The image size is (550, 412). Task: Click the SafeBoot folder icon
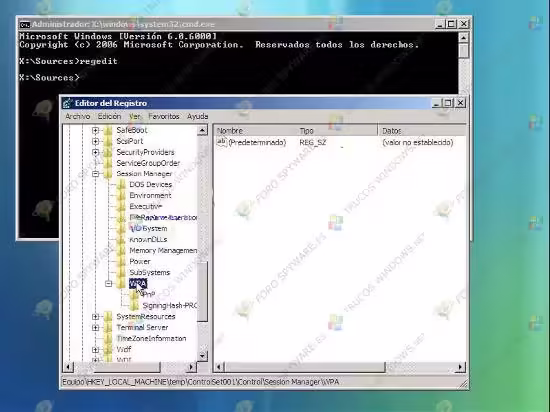coord(108,130)
